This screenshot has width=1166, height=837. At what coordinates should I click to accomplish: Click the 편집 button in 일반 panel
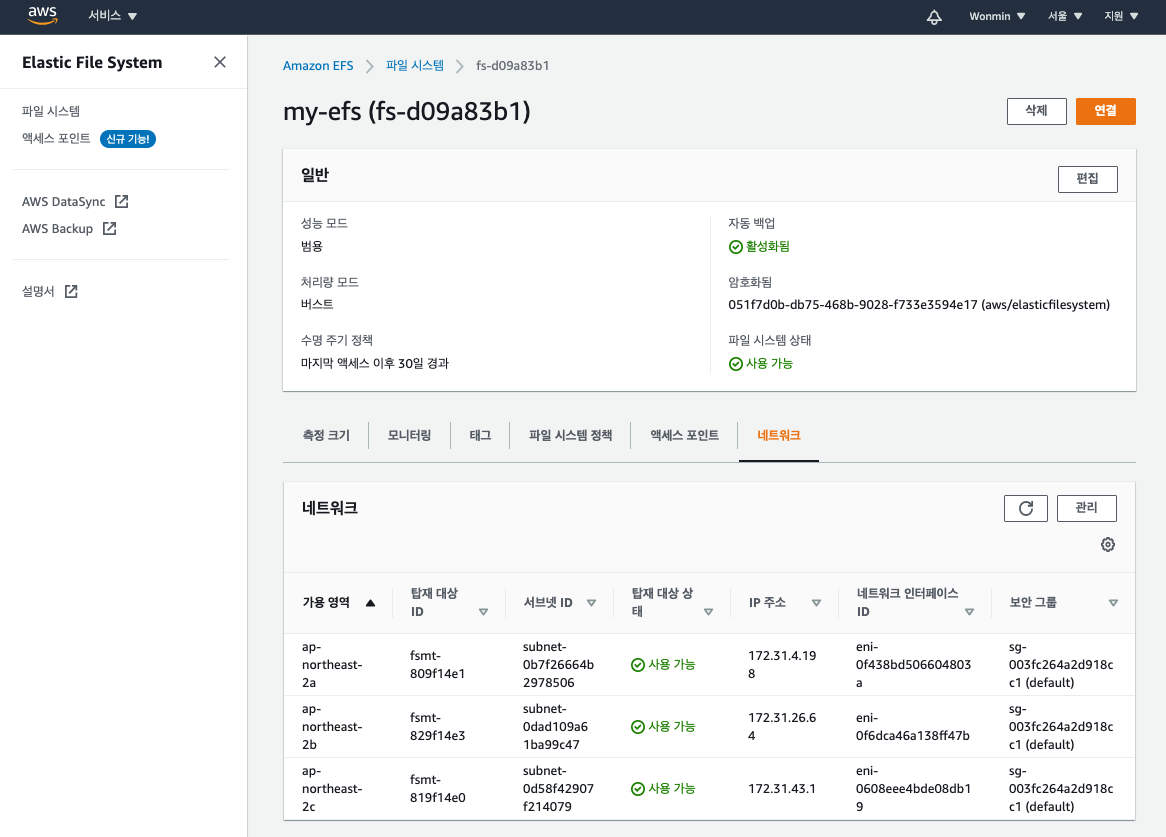coord(1087,179)
